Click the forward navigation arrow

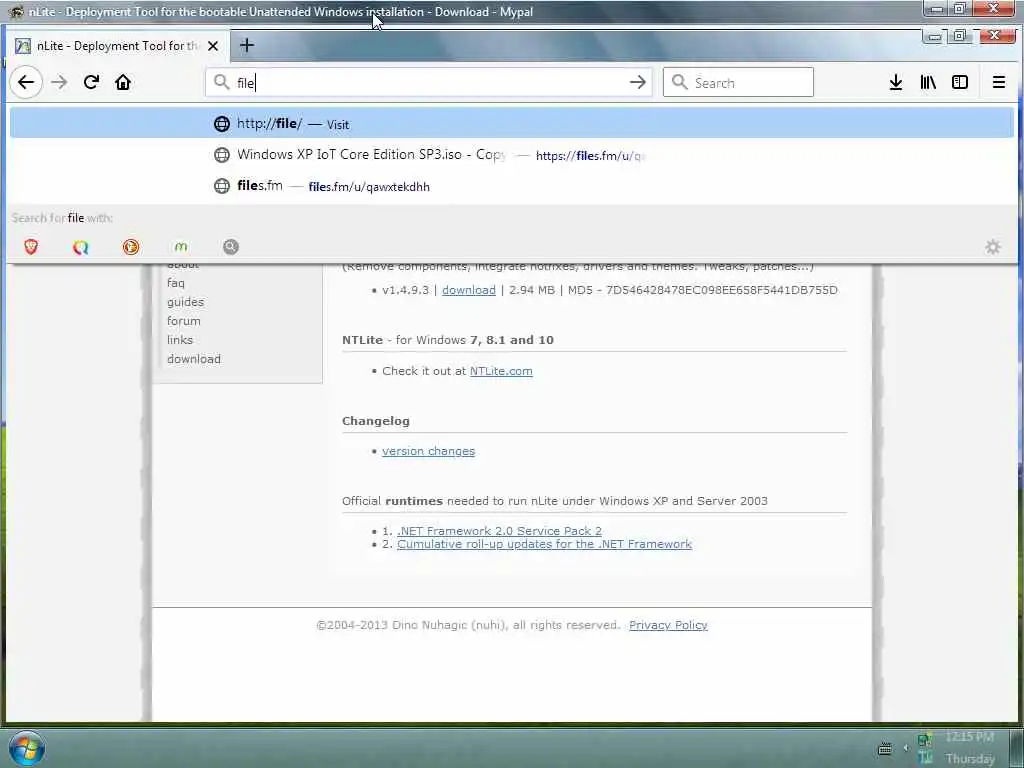pyautogui.click(x=59, y=82)
